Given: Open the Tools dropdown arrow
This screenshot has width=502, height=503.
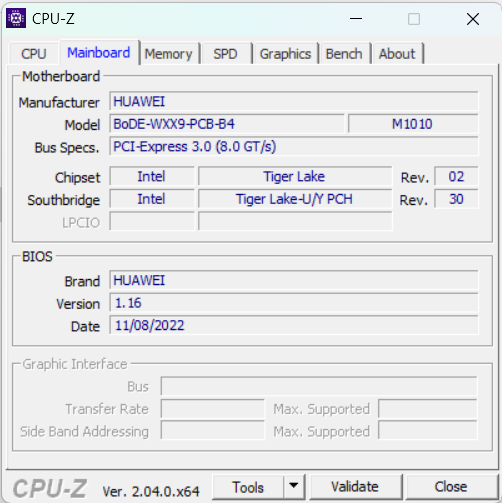Looking at the screenshot, I should coord(294,486).
